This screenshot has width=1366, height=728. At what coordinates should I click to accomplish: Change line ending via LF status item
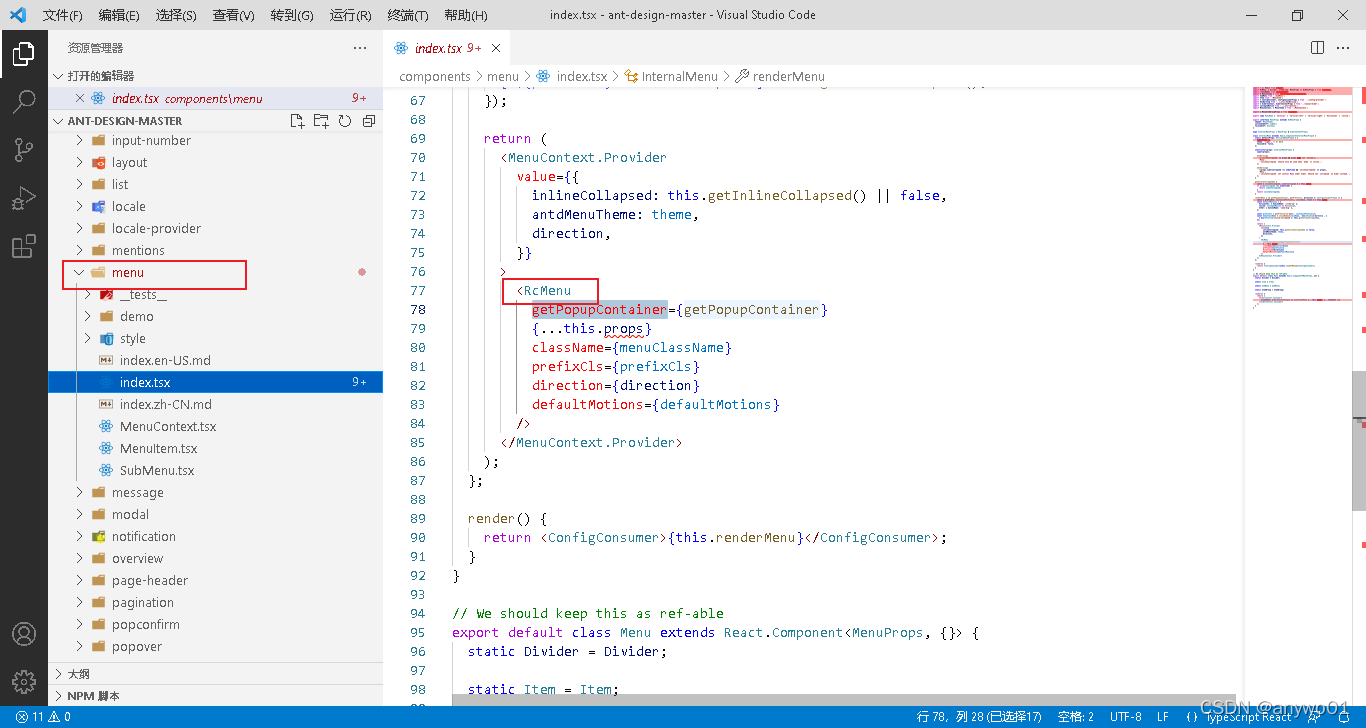tap(1163, 717)
